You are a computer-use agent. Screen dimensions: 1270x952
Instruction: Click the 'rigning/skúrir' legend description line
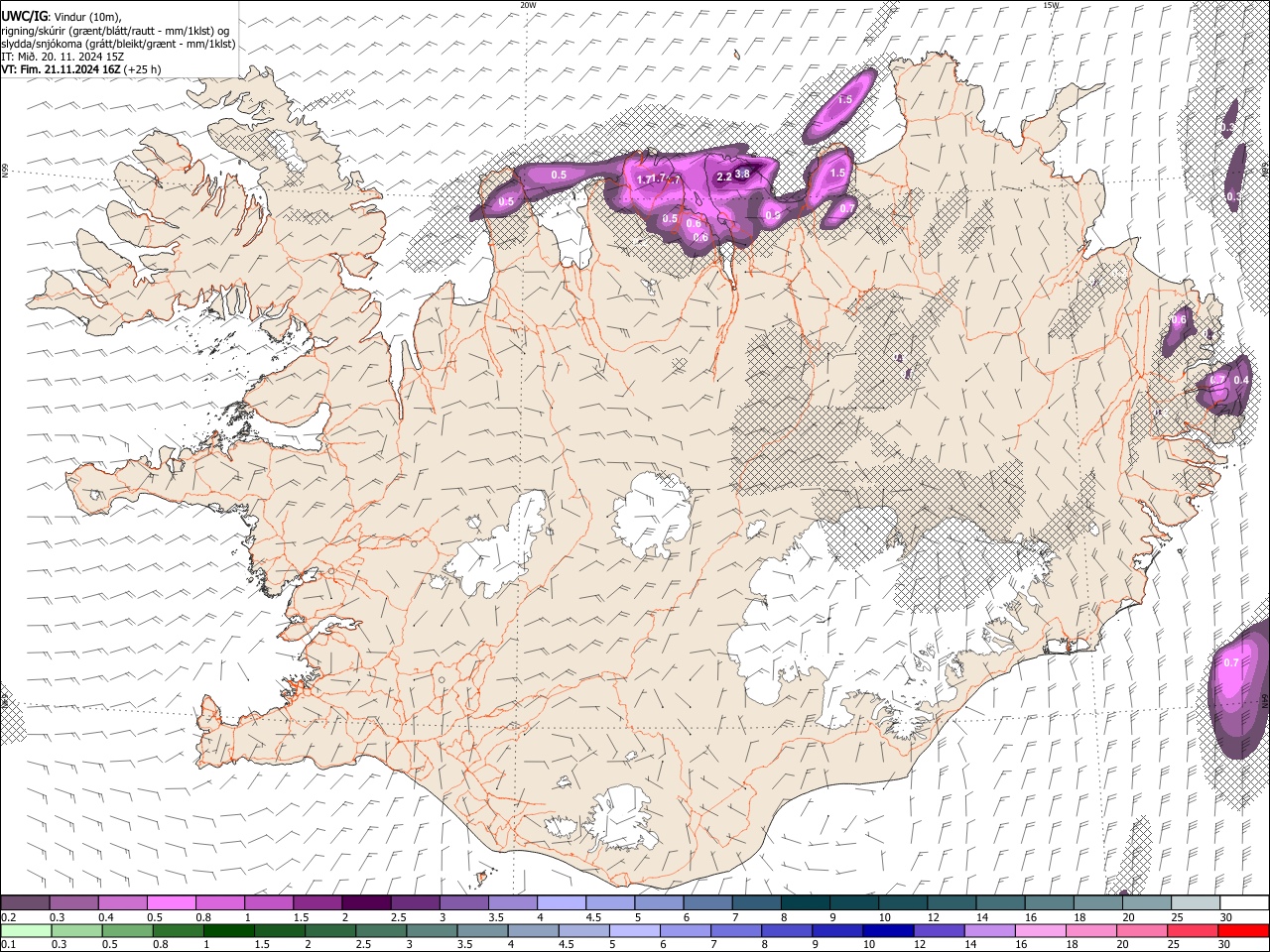click(116, 31)
